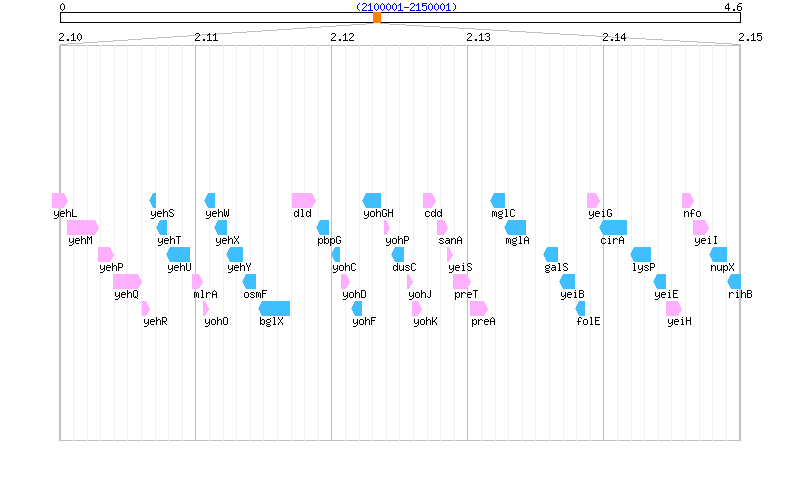The width and height of the screenshot is (800, 500).
Task: Open the 2100001-2150001 range link
Action: (406, 7)
